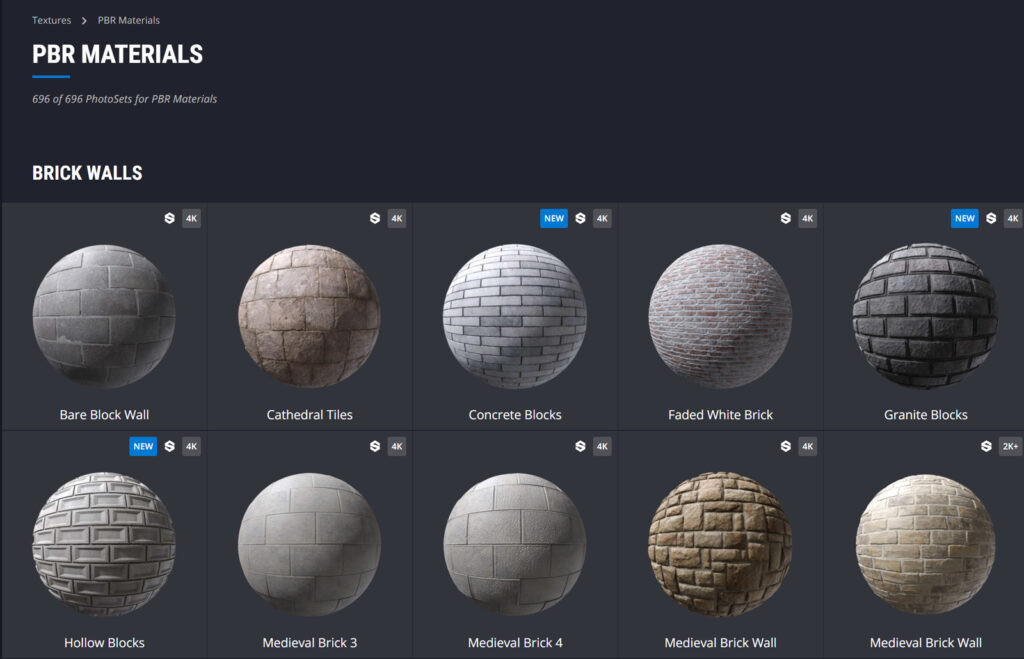This screenshot has width=1024, height=659.
Task: Click the Substance icon on Medieval Brick 3
Action: pos(375,446)
